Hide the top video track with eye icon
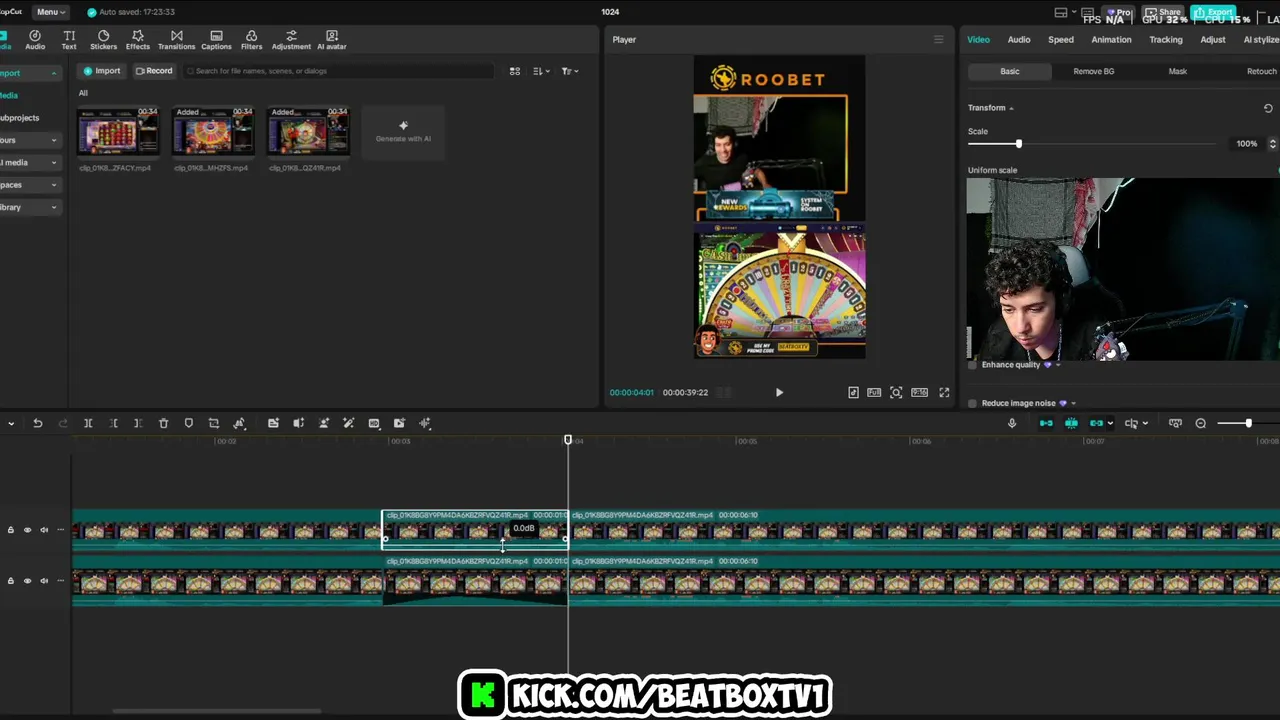1280x720 pixels. point(27,530)
